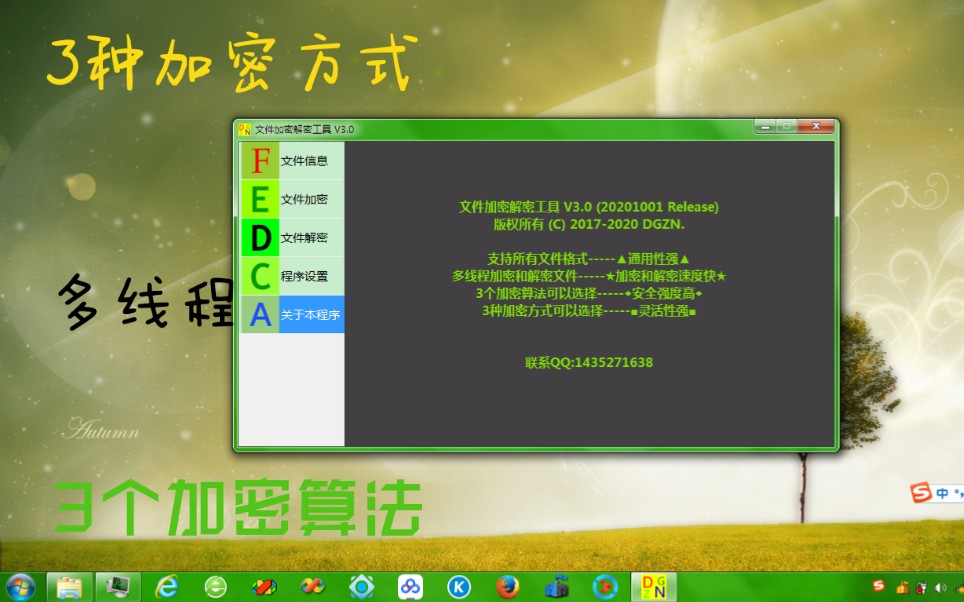
Task: Launch Internet Explorer from the taskbar
Action: (166, 587)
